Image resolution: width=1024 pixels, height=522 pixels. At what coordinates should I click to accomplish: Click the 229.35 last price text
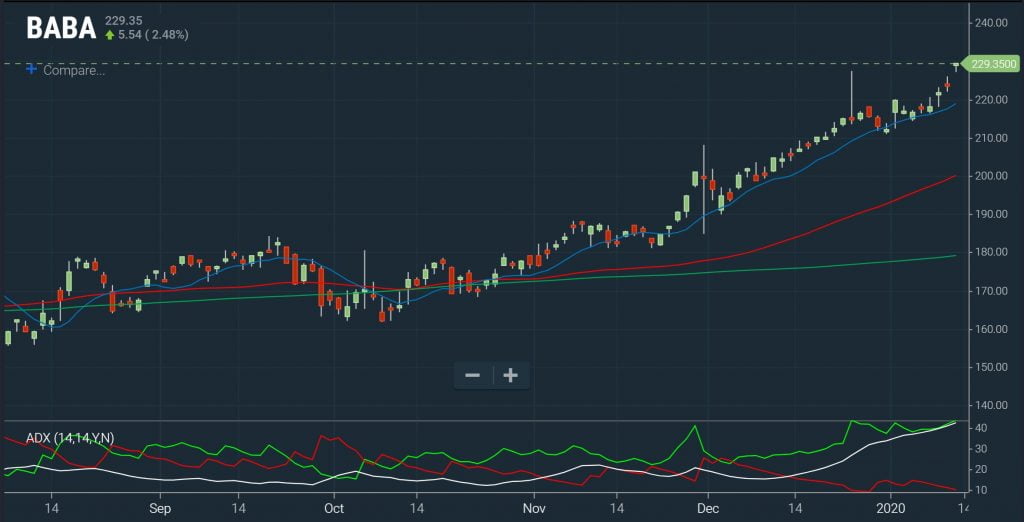(x=124, y=22)
